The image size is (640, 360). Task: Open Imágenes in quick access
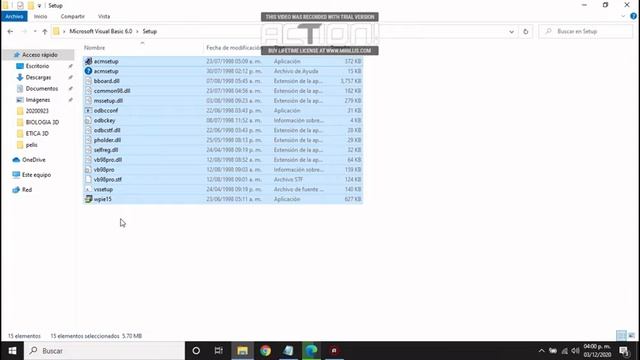(38, 100)
